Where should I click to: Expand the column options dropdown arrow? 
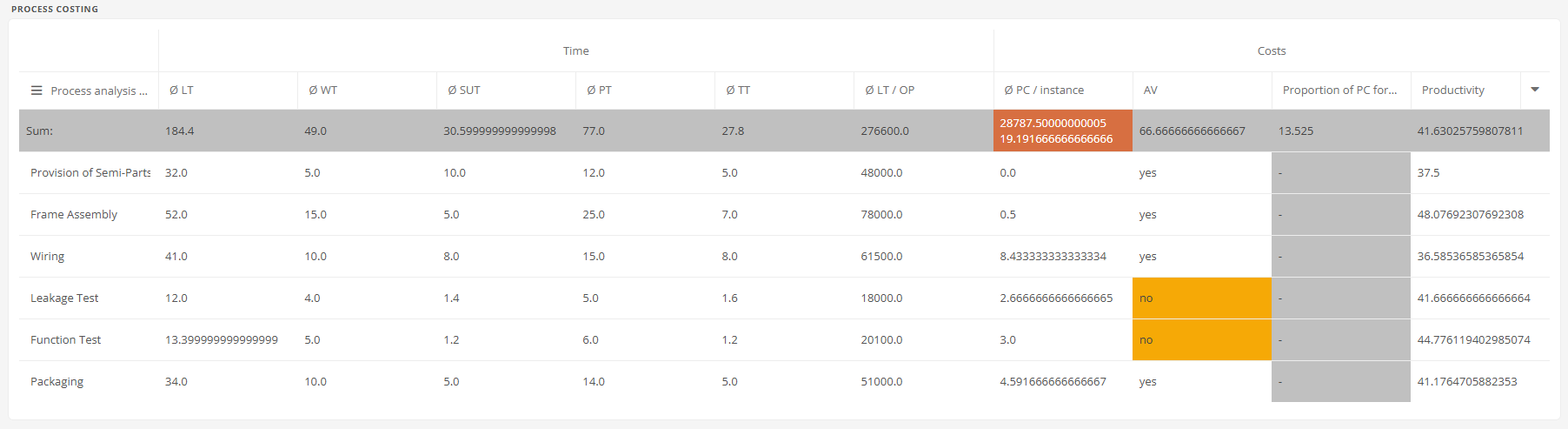pyautogui.click(x=1535, y=90)
